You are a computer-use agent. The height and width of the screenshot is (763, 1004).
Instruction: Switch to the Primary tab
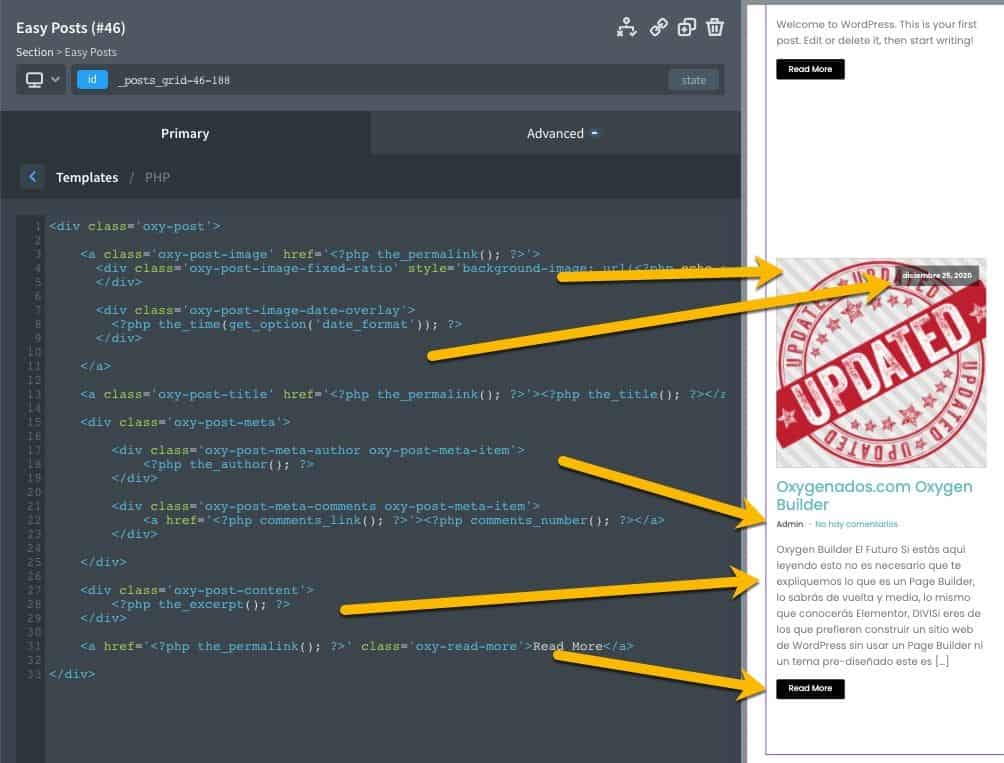click(x=185, y=133)
